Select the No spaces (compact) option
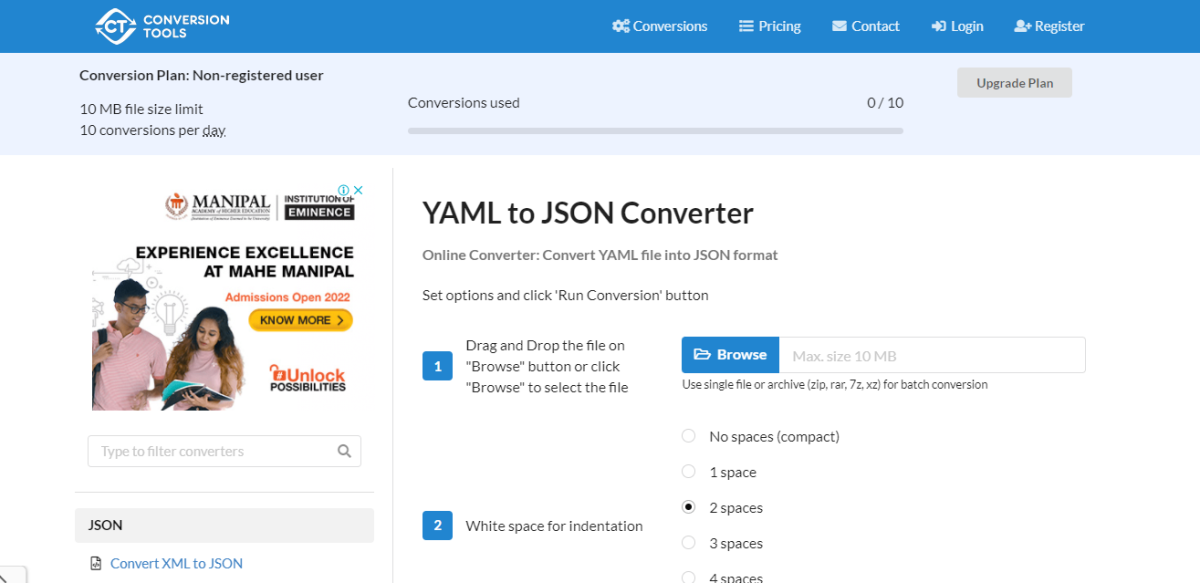The image size is (1200, 583). coord(688,436)
